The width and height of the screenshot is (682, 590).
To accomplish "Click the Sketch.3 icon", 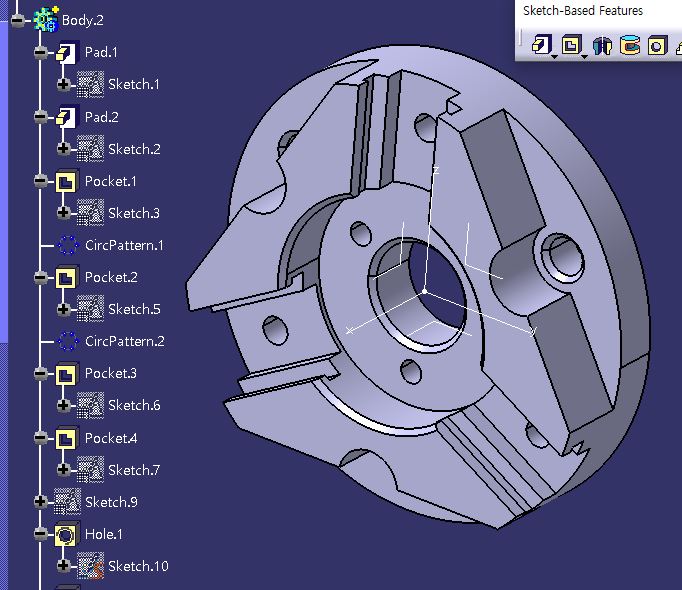I will [90, 213].
